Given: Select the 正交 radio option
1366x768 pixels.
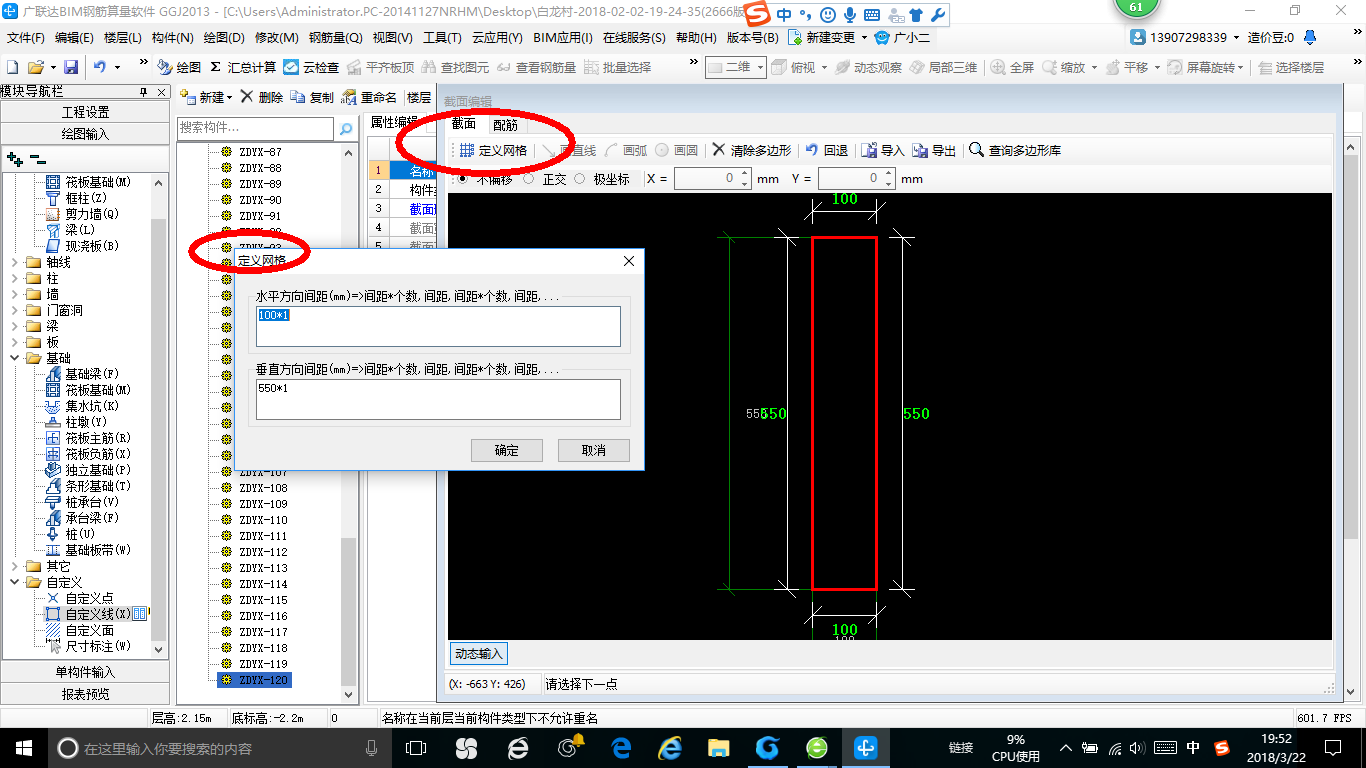Looking at the screenshot, I should point(528,179).
